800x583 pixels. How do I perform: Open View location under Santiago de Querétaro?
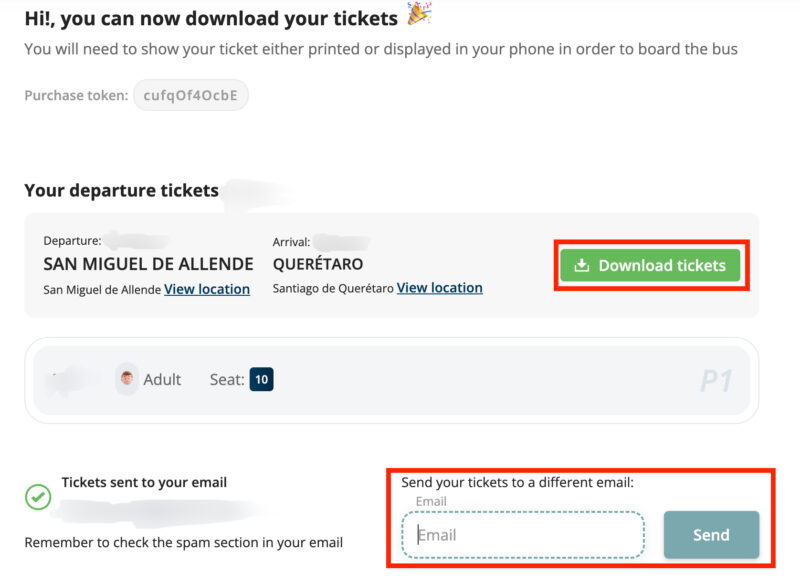click(439, 288)
